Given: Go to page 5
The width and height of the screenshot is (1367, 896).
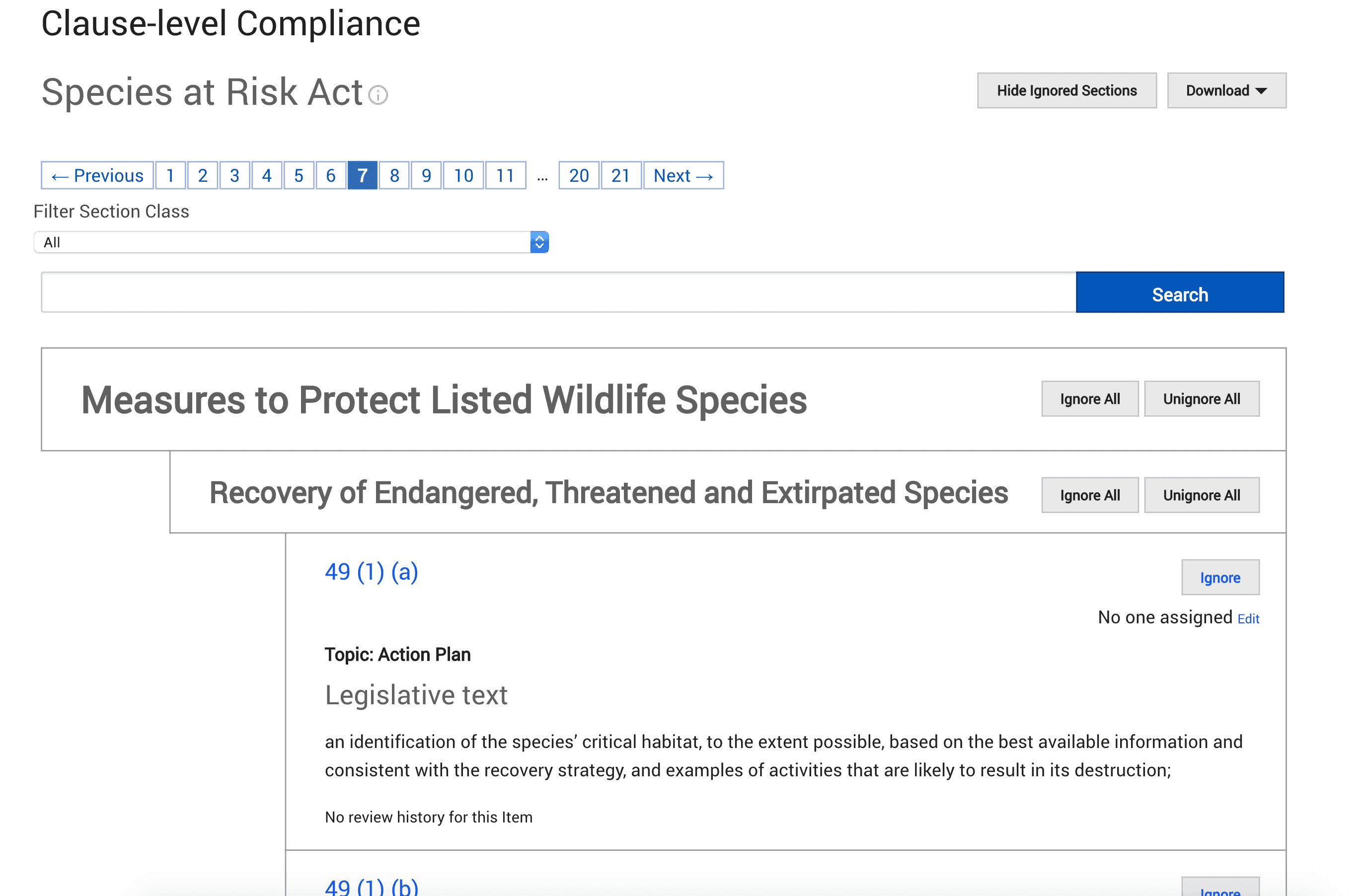Looking at the screenshot, I should pos(299,176).
